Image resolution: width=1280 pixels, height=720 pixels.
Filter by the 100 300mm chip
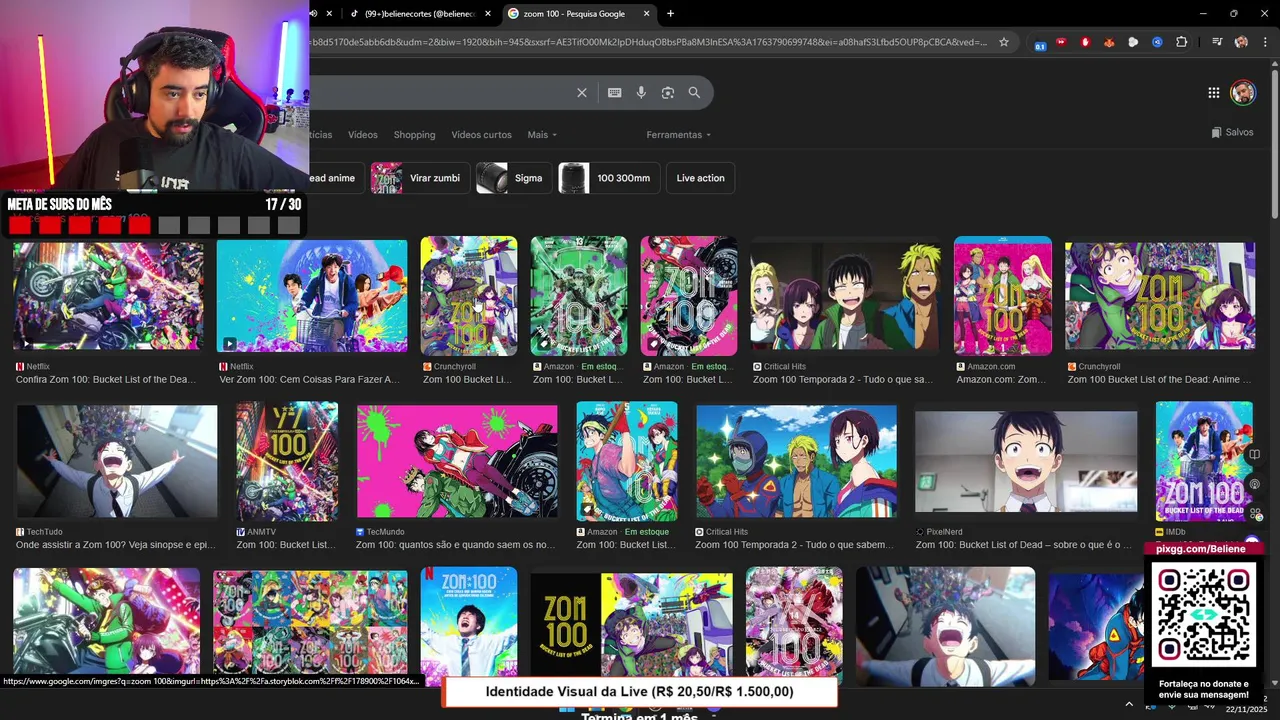pyautogui.click(x=608, y=178)
